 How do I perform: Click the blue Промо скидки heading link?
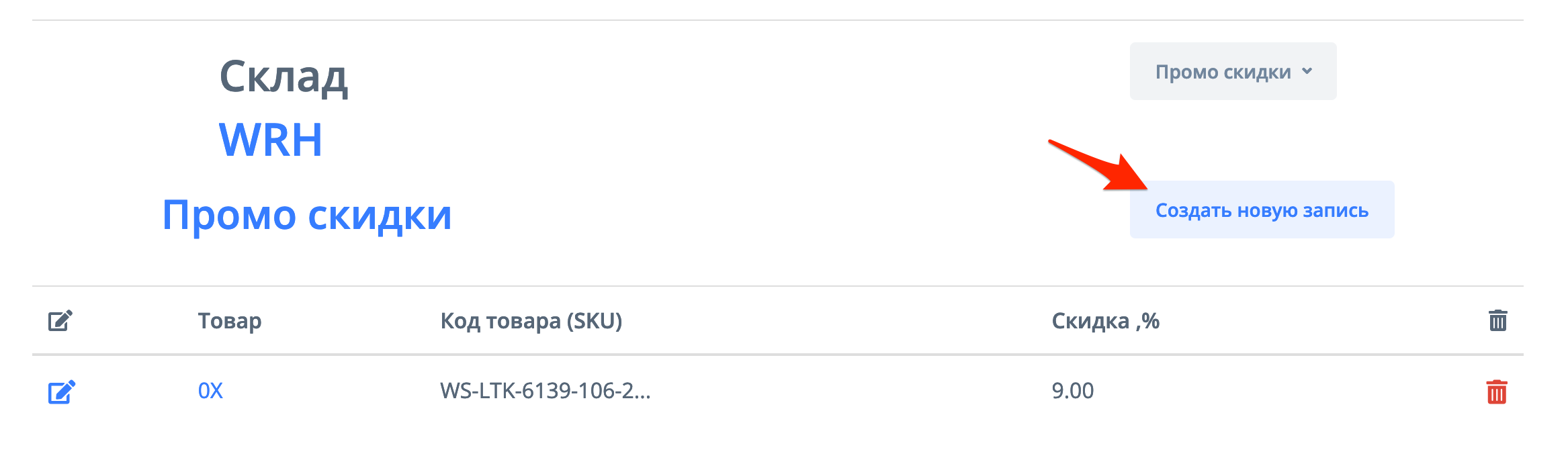pyautogui.click(x=307, y=216)
